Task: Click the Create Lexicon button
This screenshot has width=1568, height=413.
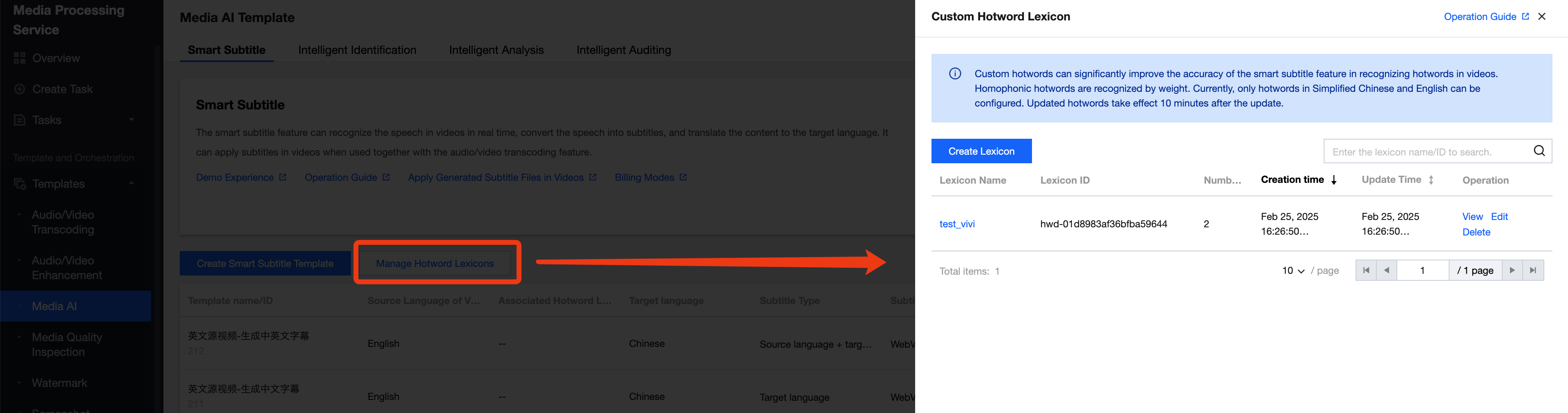Action: [981, 151]
